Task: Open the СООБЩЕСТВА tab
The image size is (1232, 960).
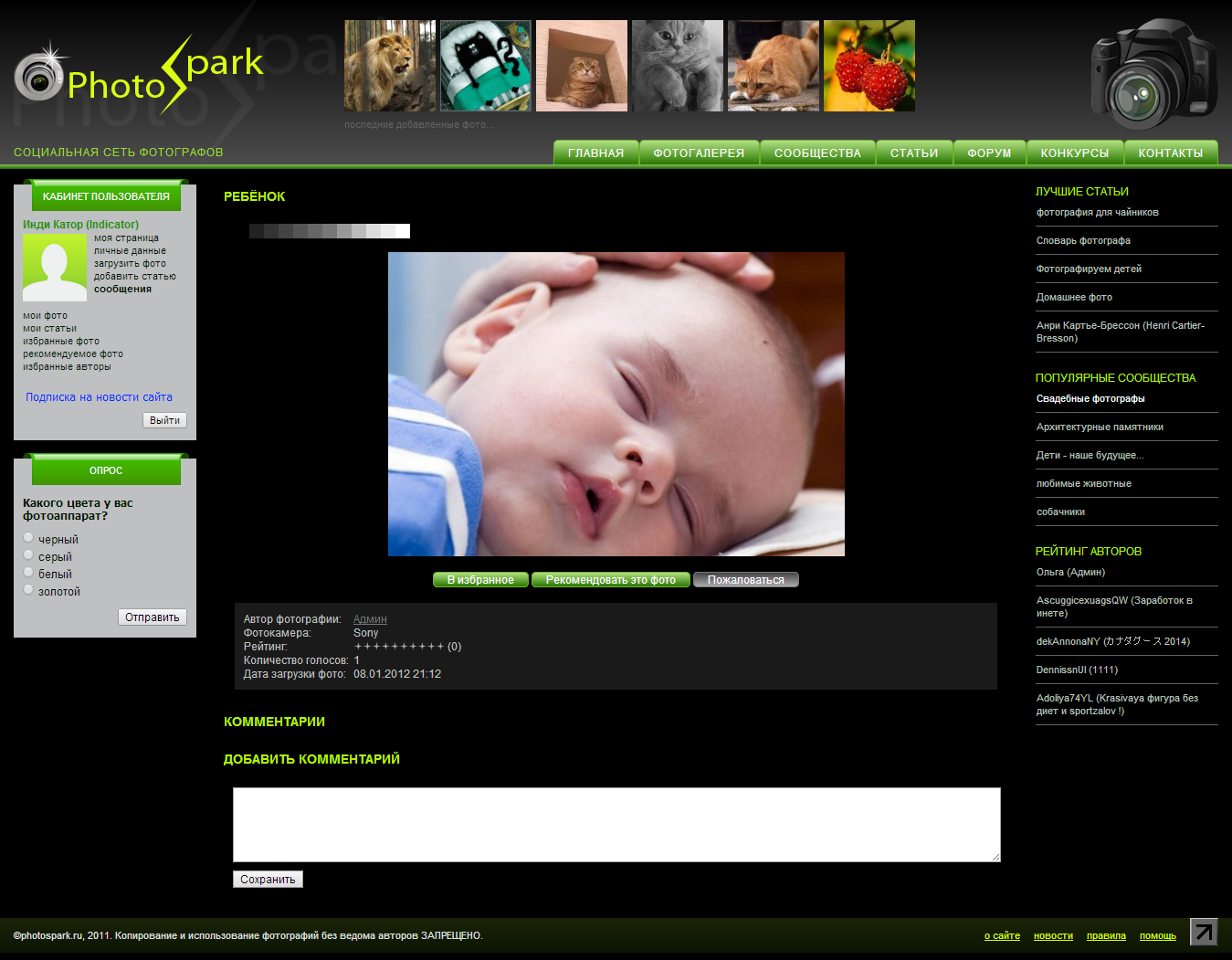Action: click(817, 153)
